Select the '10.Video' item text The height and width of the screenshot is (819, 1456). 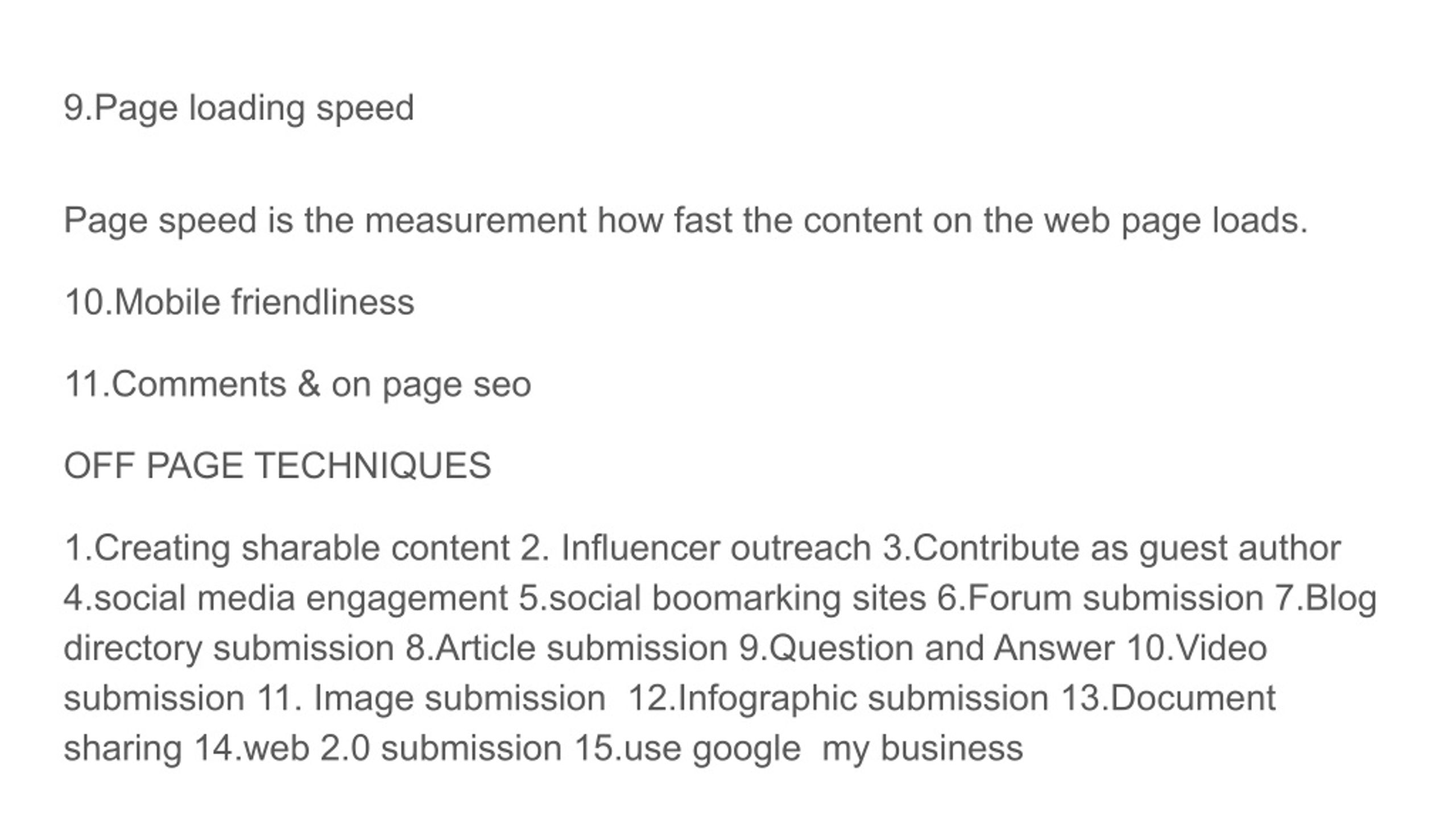pos(1196,648)
